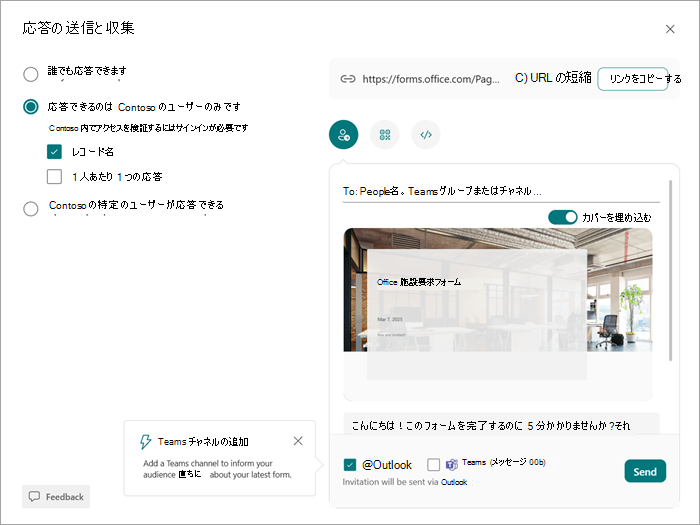
Task: Open the Feedback button
Action: [56, 496]
